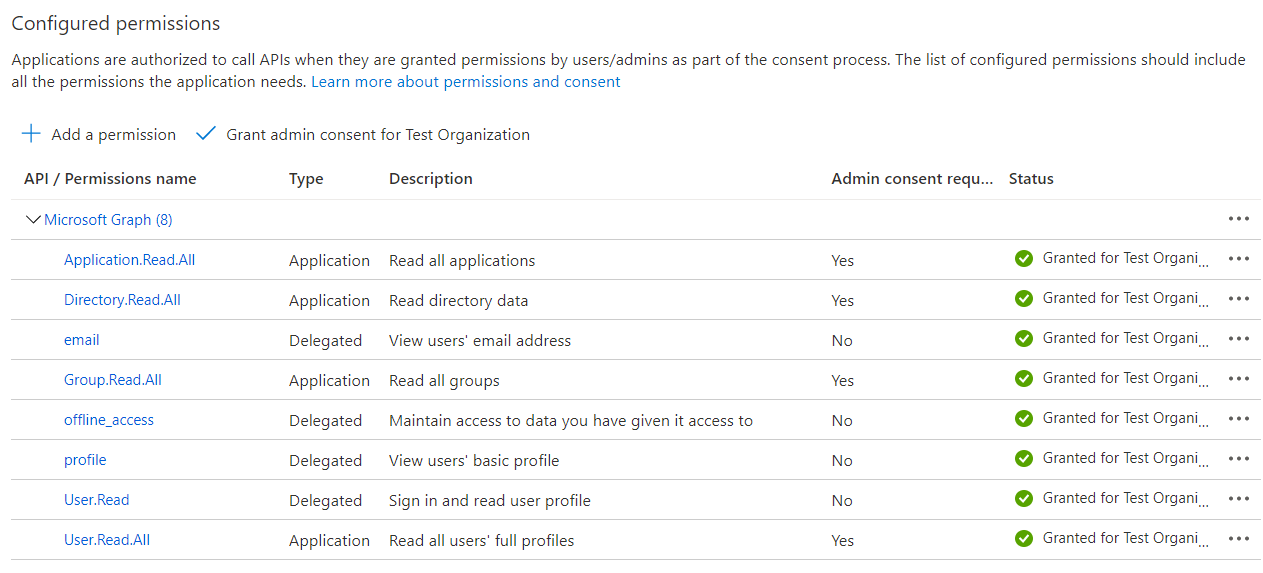The width and height of the screenshot is (1263, 573).
Task: Select 'Read all applications' description text
Action: coord(462,260)
